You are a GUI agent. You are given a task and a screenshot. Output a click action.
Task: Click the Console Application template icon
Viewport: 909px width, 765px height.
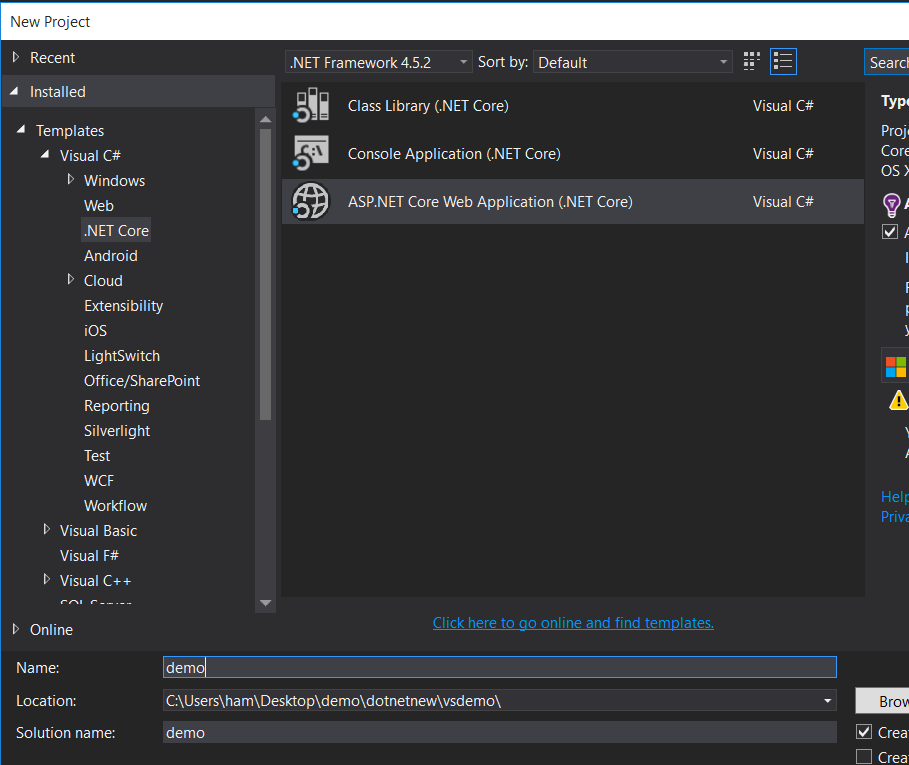pyautogui.click(x=311, y=153)
